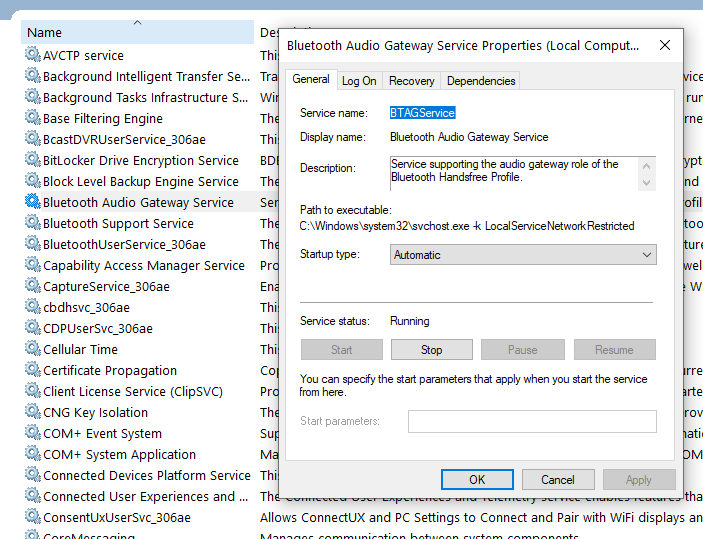Click gear icon of BluetoothUserService_306ae
The height and width of the screenshot is (539, 703).
[33, 244]
